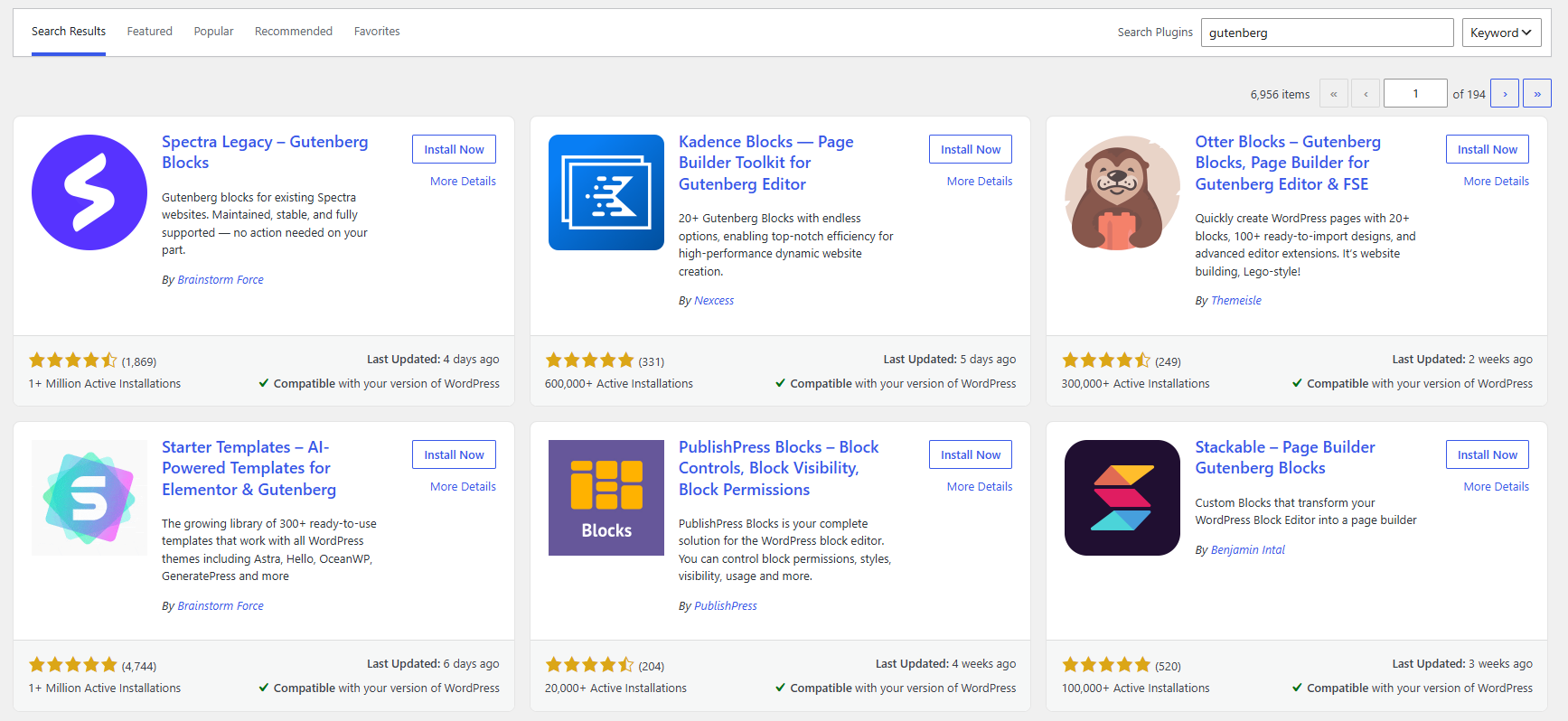Open the PublishPress Blocks title link
Viewport: 1568px width, 721px height.
(x=778, y=468)
